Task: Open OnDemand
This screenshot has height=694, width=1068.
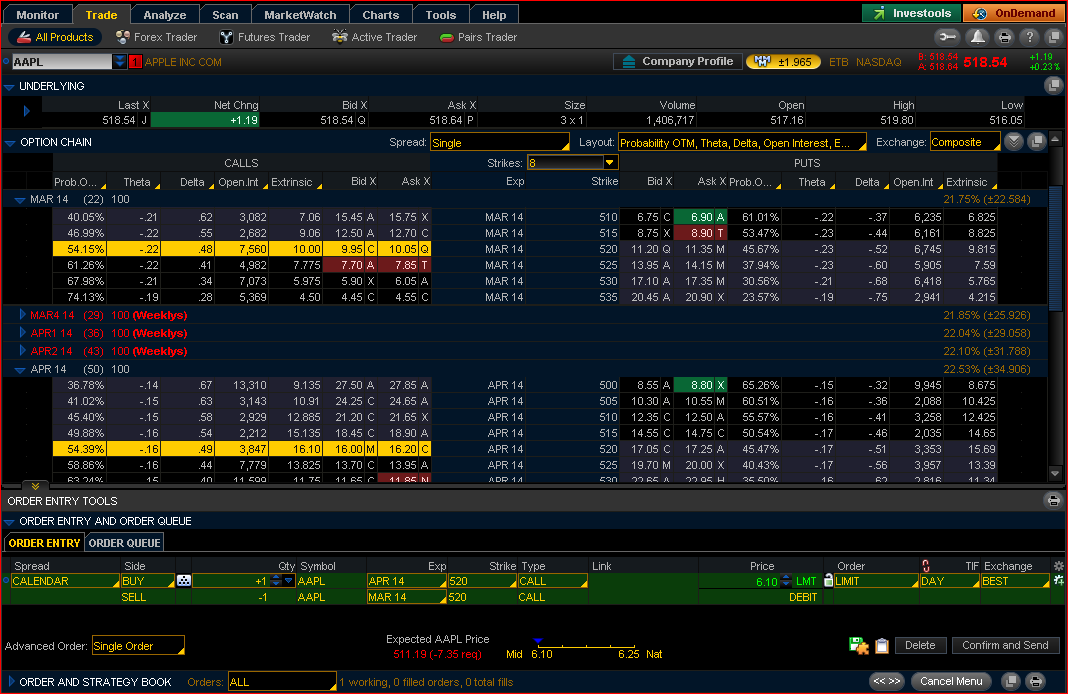Action: [x=1014, y=14]
